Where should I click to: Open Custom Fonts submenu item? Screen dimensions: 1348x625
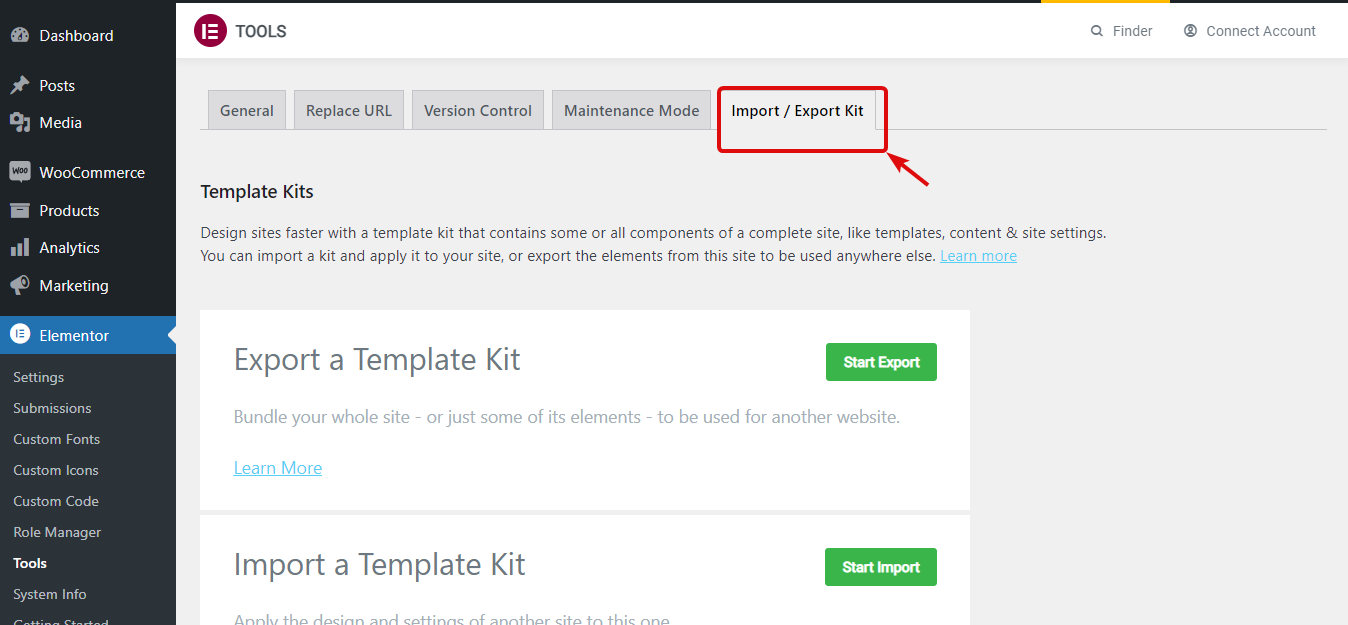pyautogui.click(x=56, y=439)
